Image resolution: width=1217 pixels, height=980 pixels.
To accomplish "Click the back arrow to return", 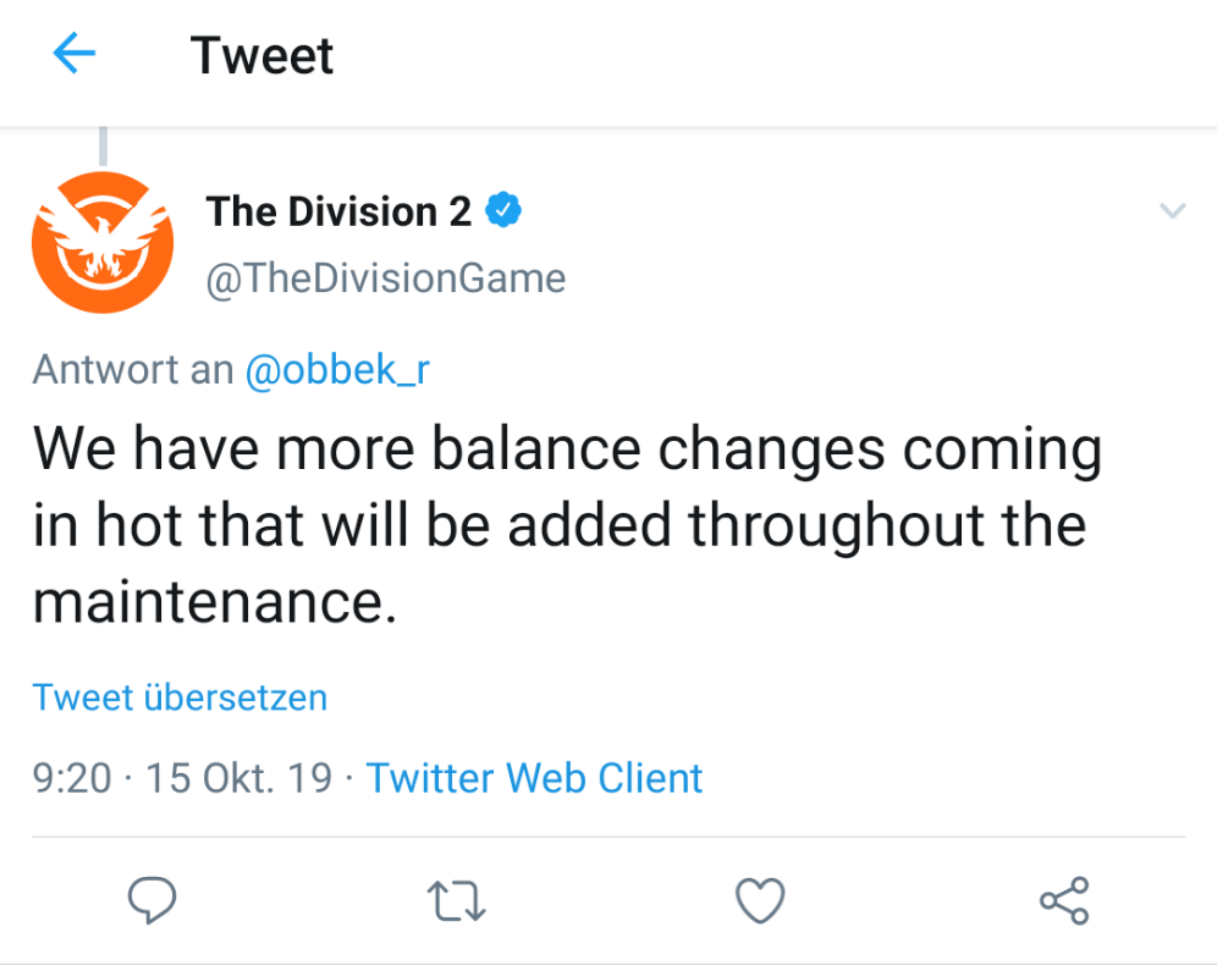I will (73, 53).
